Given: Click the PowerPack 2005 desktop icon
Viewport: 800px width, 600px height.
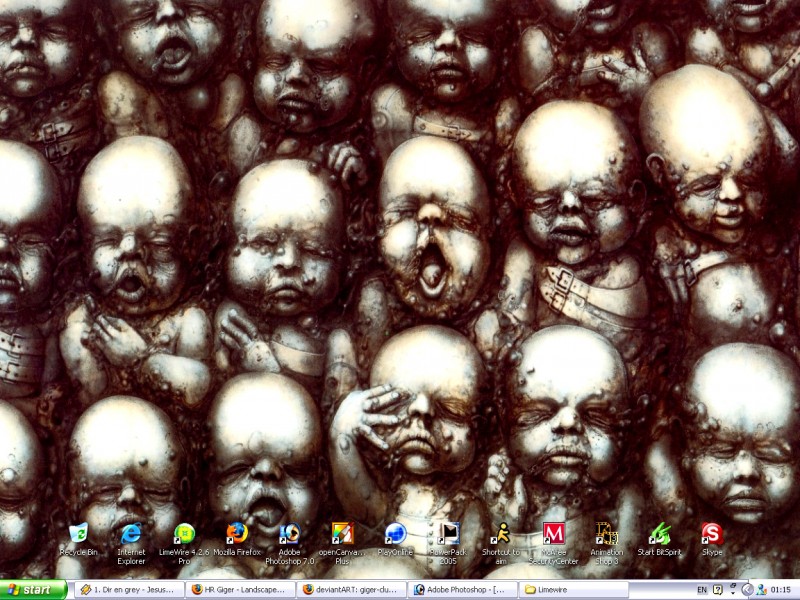Looking at the screenshot, I should (x=448, y=543).
